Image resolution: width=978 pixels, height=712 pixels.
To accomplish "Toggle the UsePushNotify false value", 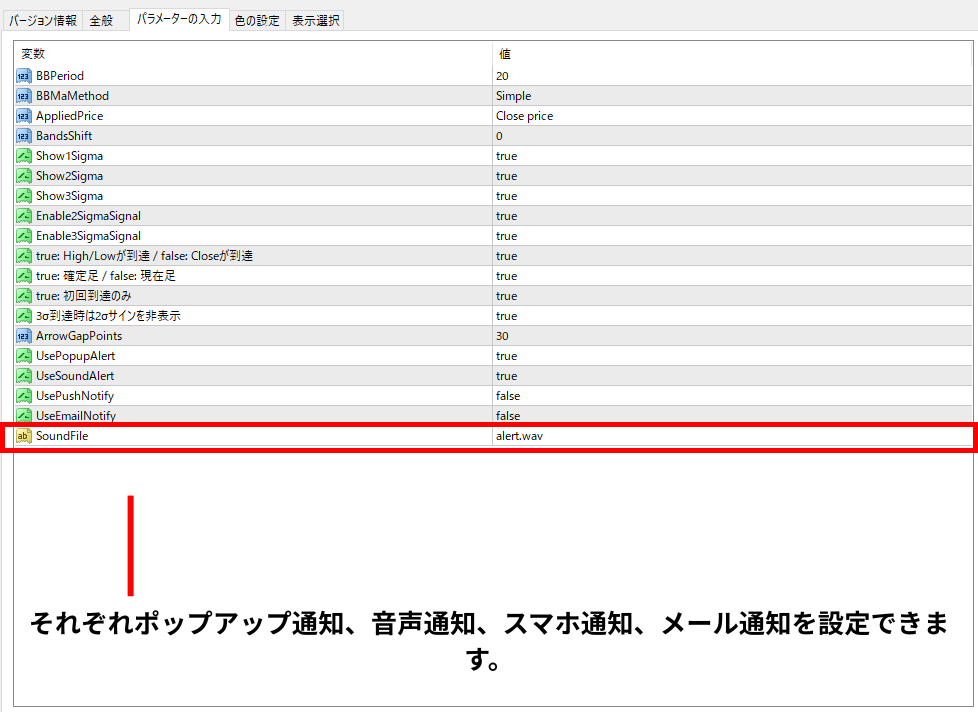I will point(508,396).
